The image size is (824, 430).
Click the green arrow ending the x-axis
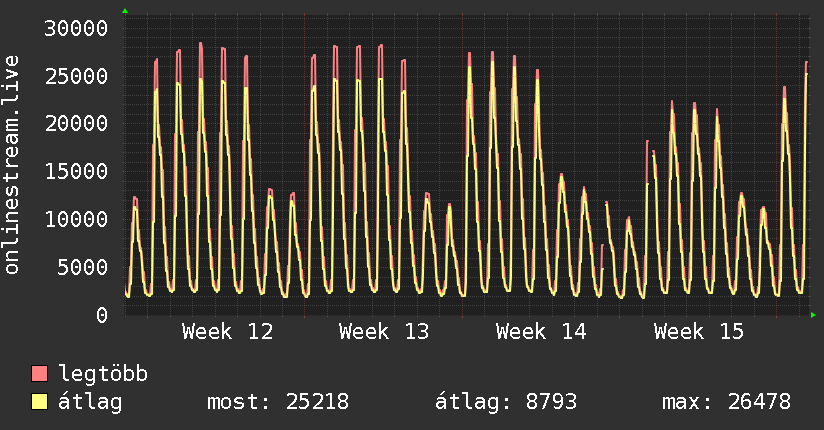813,315
